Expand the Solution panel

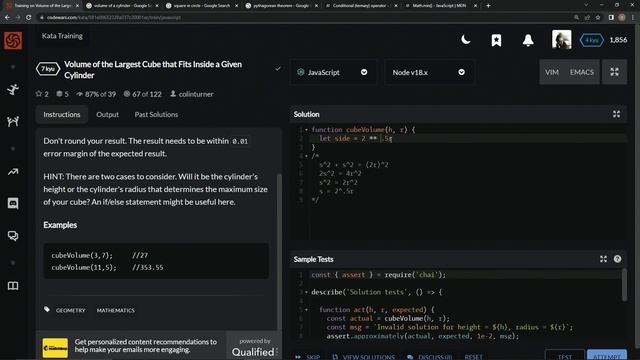coord(616,114)
